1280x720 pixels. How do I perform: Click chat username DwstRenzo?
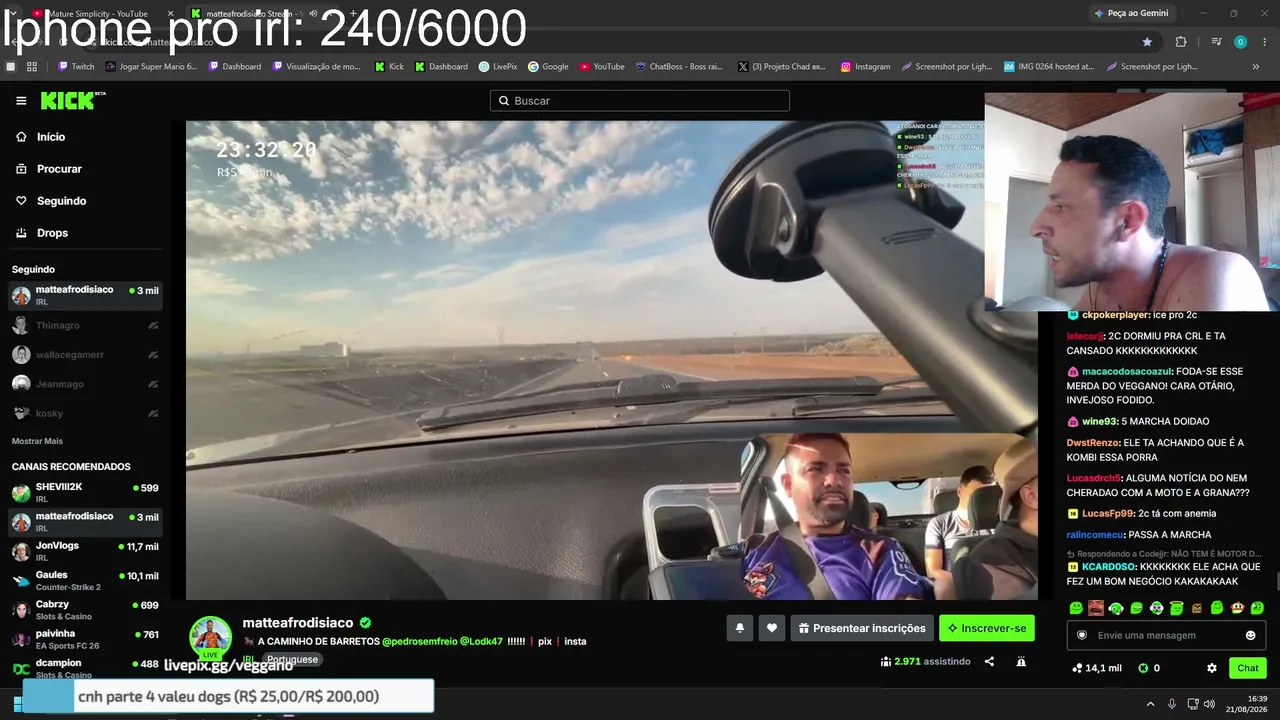coord(1094,443)
